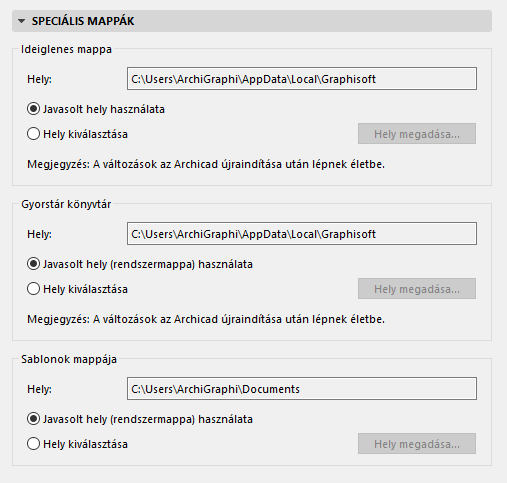Click the Hely label in Sablonok mappája
This screenshot has height=483, width=507.
[x=39, y=389]
